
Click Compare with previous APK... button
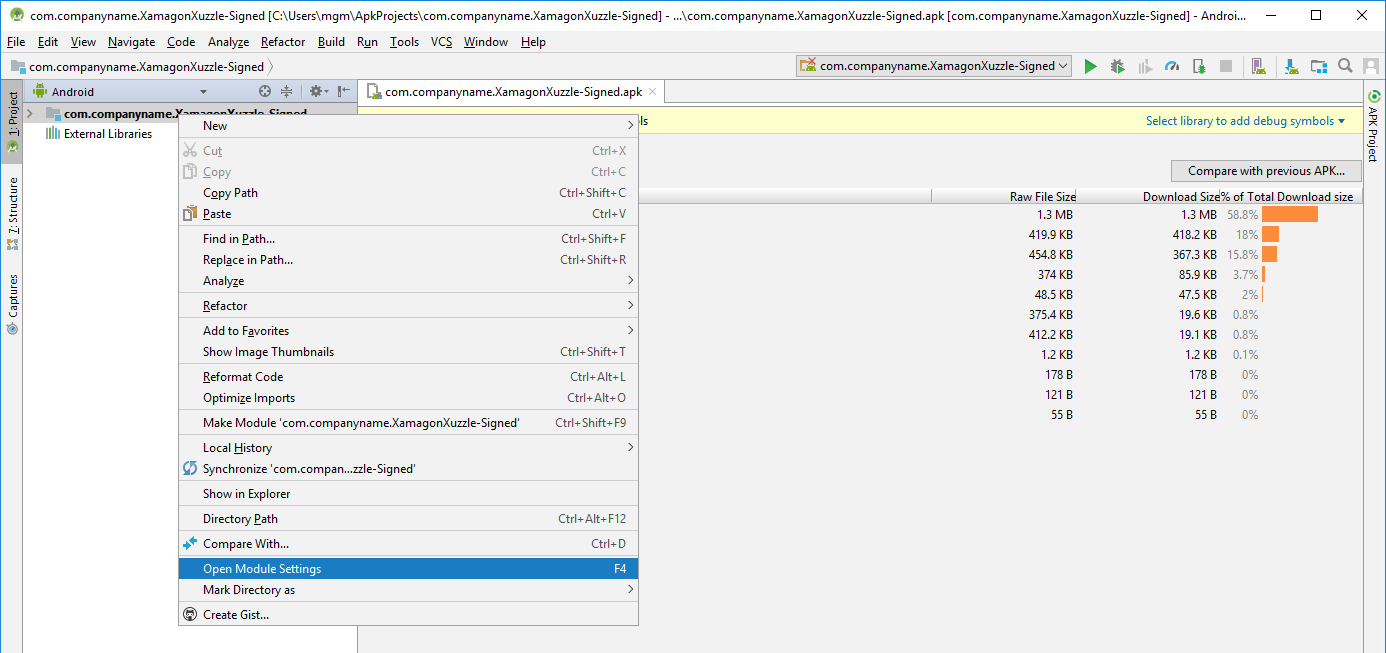[x=1266, y=171]
